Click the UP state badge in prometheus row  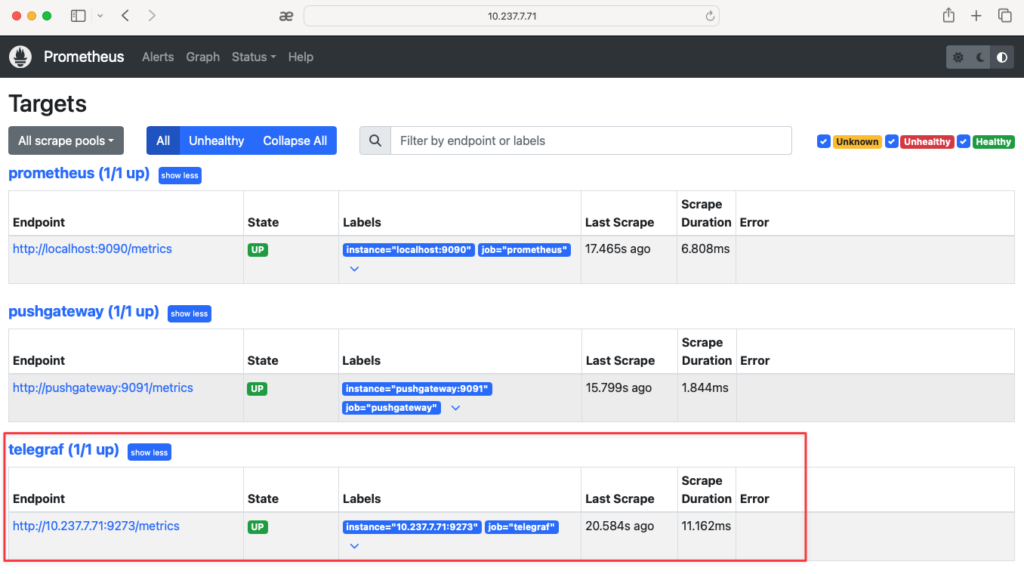coord(258,250)
